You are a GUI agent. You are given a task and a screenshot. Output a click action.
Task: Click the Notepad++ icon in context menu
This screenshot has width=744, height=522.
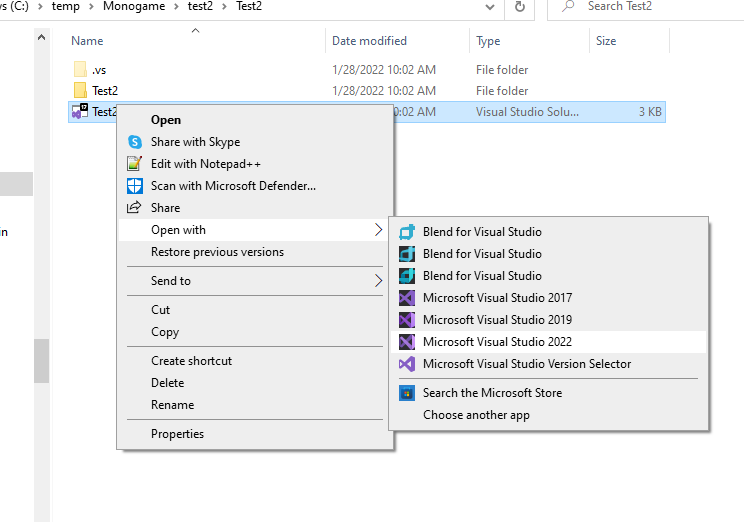(135, 164)
